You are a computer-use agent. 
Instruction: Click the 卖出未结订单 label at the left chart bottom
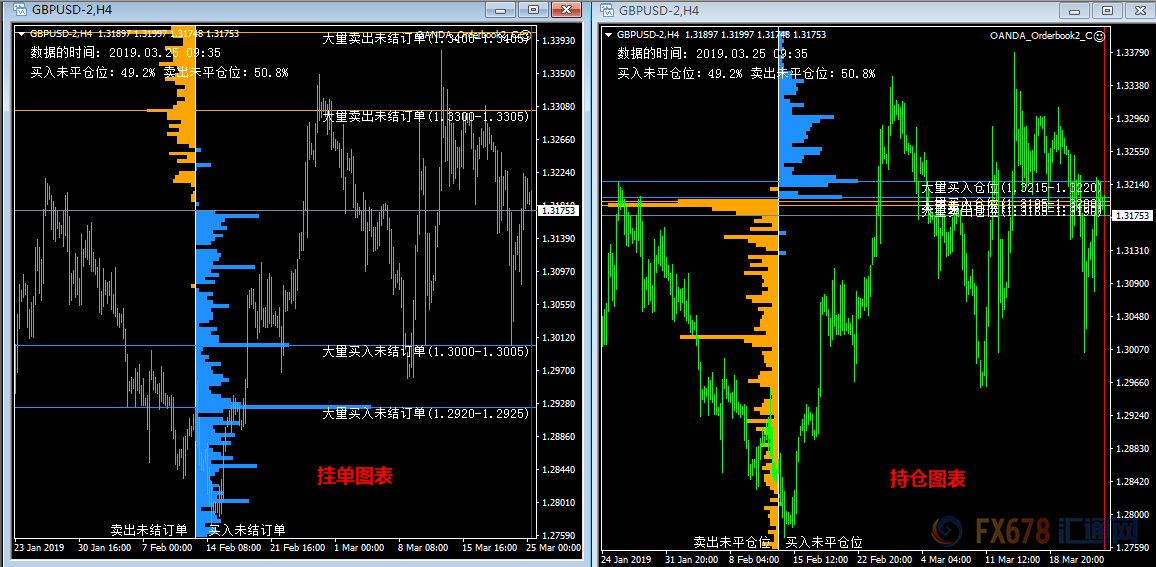point(148,530)
